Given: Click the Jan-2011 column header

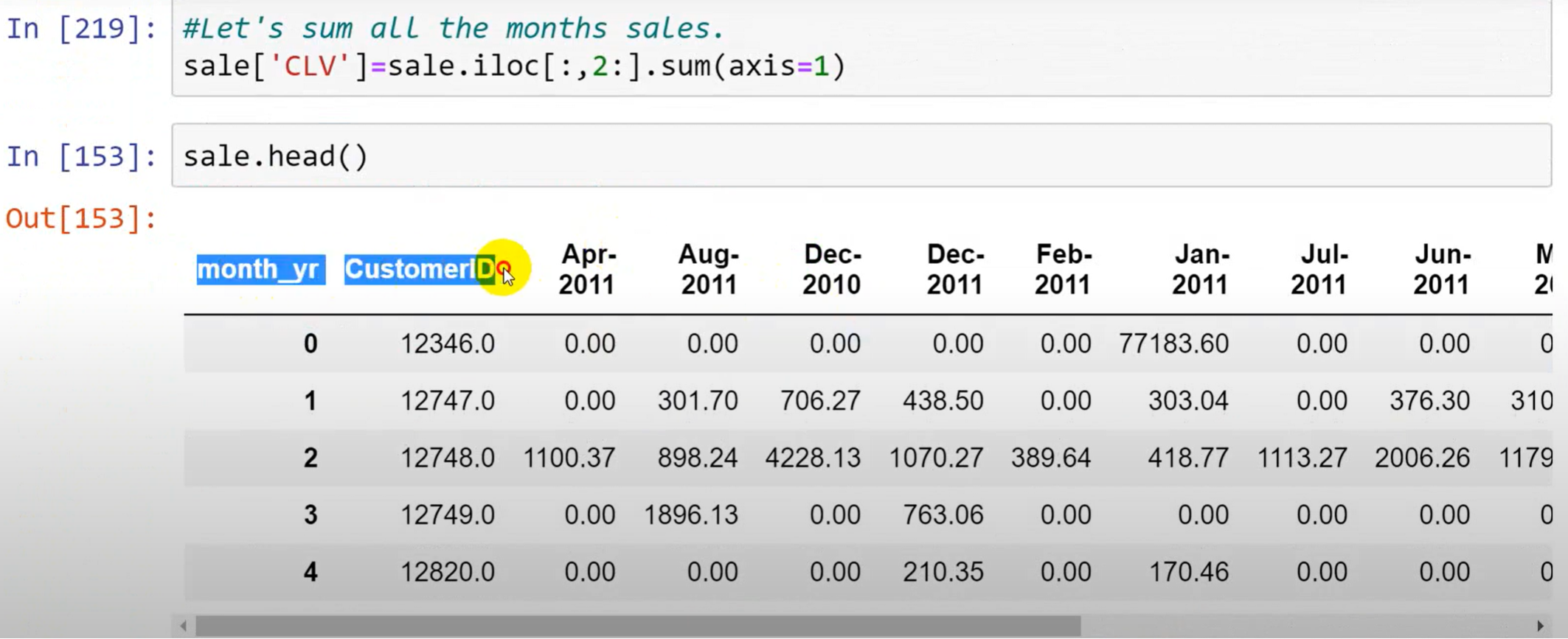Looking at the screenshot, I should point(1200,269).
